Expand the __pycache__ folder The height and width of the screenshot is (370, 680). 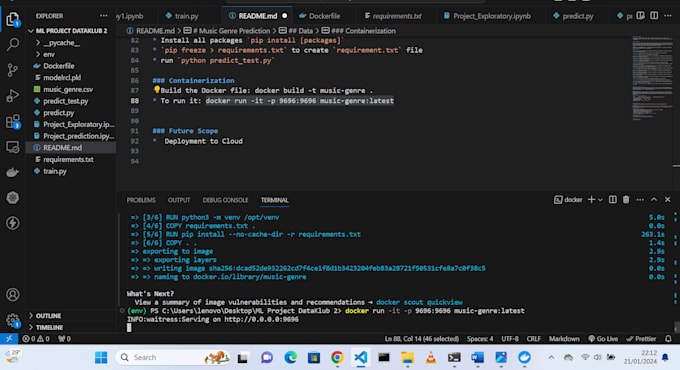pyautogui.click(x=62, y=43)
